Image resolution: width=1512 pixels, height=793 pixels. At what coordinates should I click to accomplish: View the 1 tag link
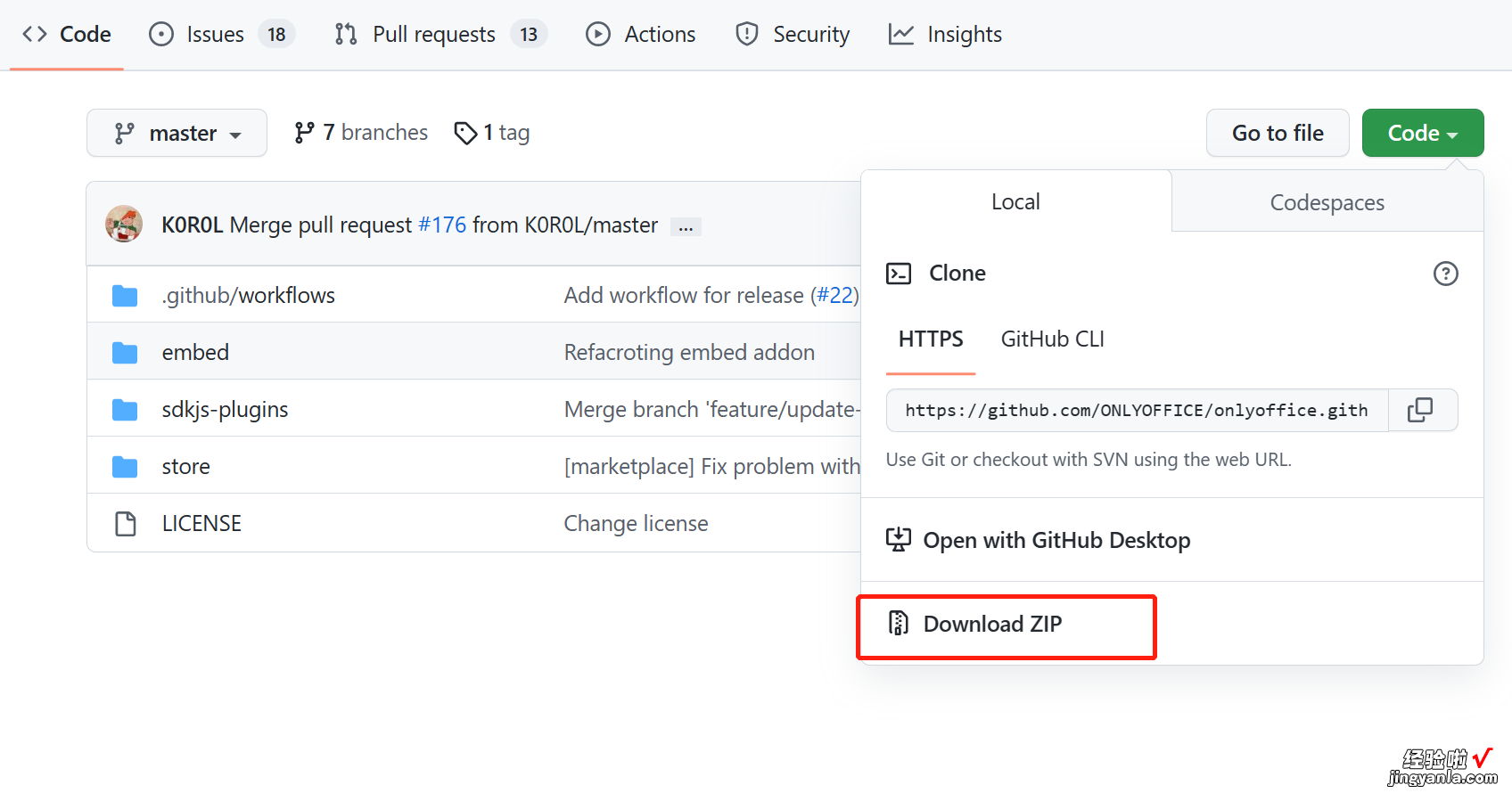point(491,133)
